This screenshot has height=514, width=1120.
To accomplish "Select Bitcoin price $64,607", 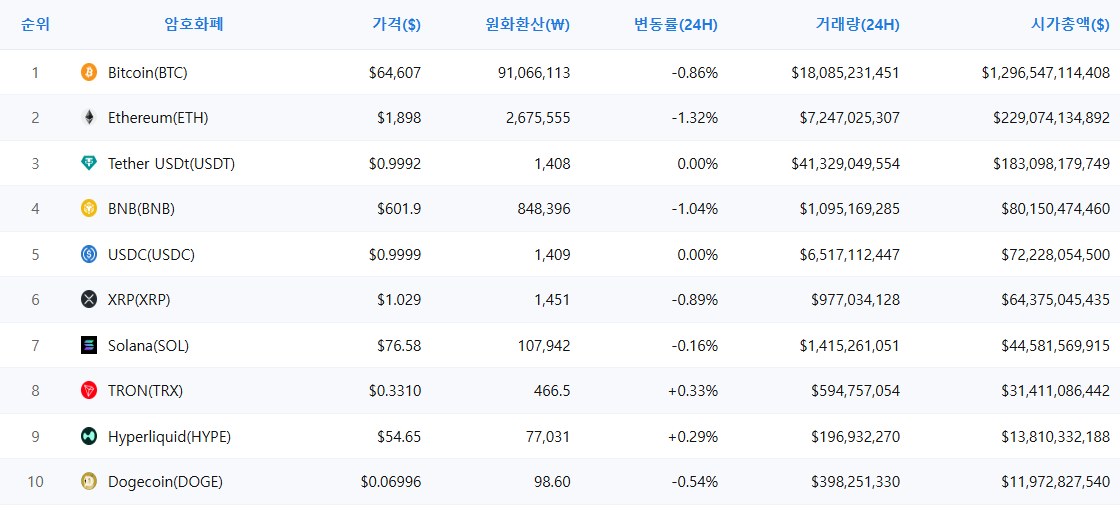I will click(396, 72).
